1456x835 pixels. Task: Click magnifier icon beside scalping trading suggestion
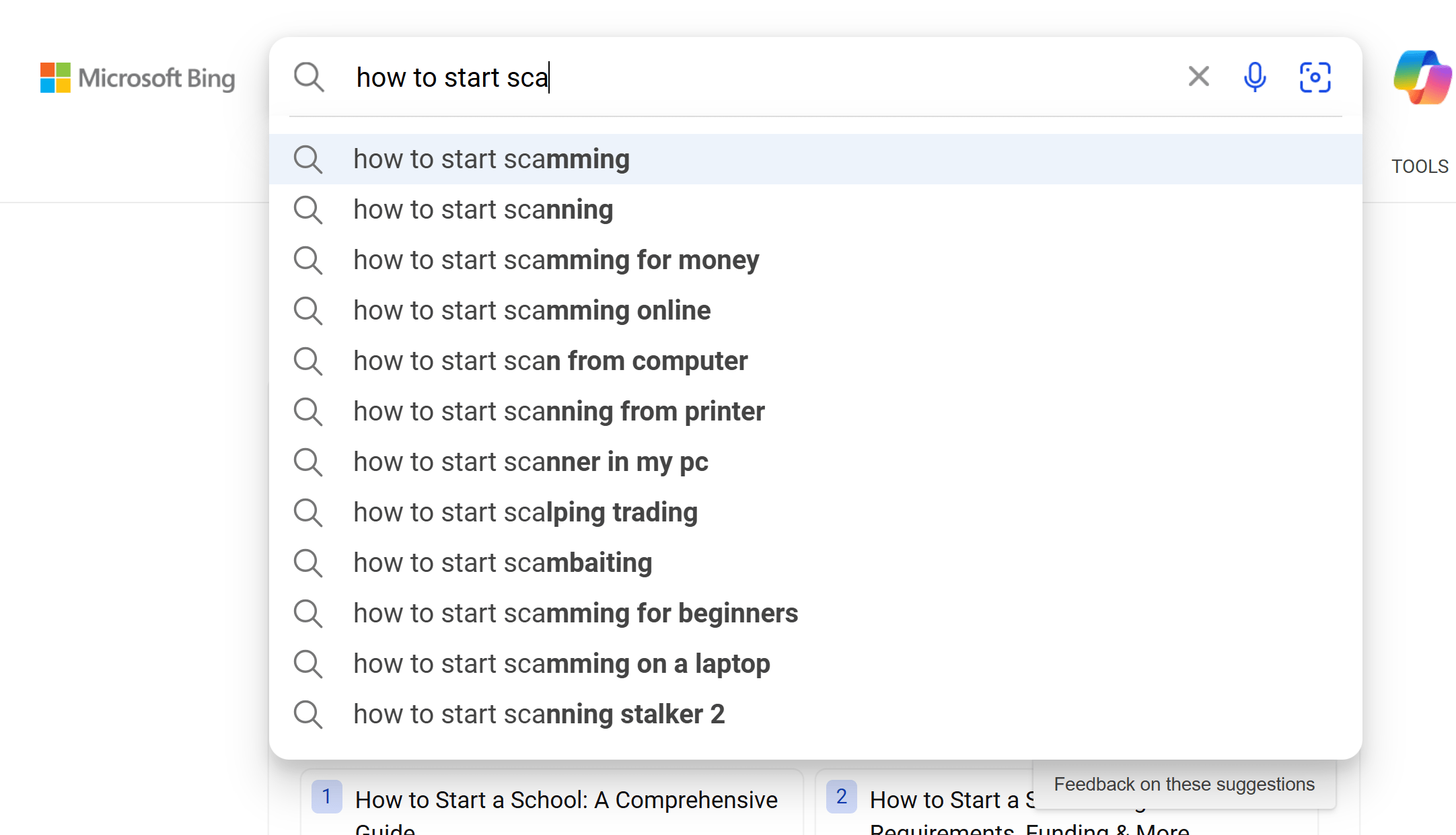pos(308,513)
